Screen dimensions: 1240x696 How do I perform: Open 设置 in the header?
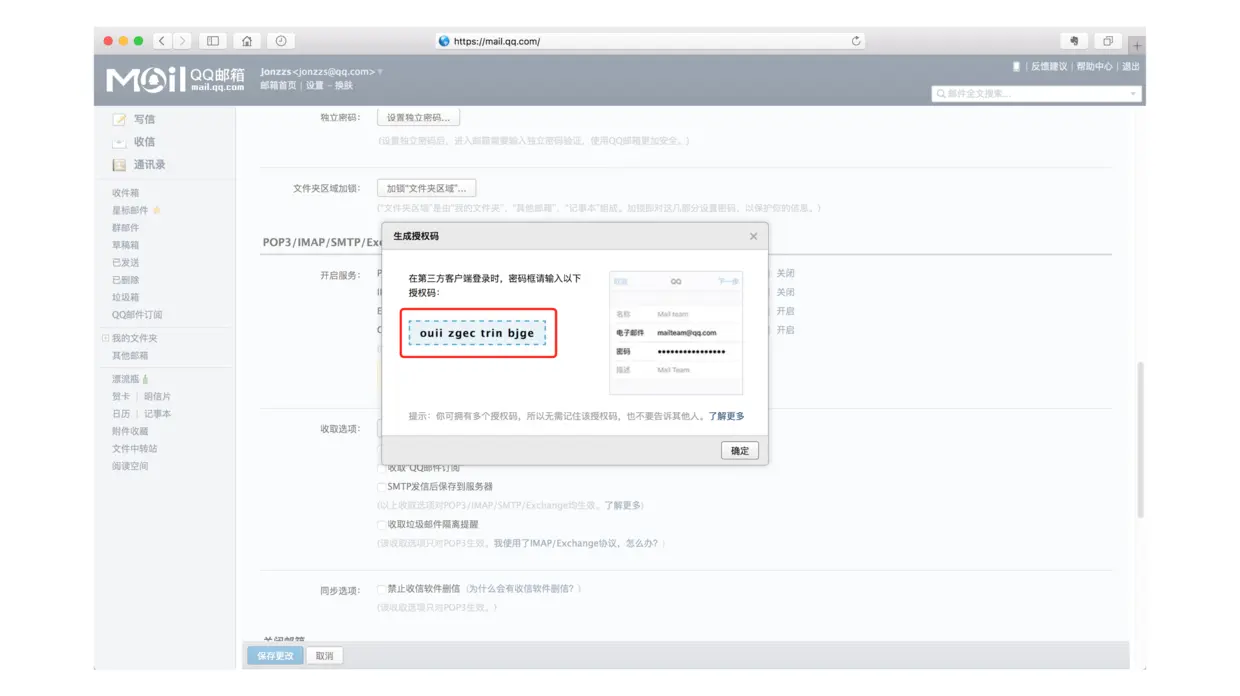pos(315,86)
